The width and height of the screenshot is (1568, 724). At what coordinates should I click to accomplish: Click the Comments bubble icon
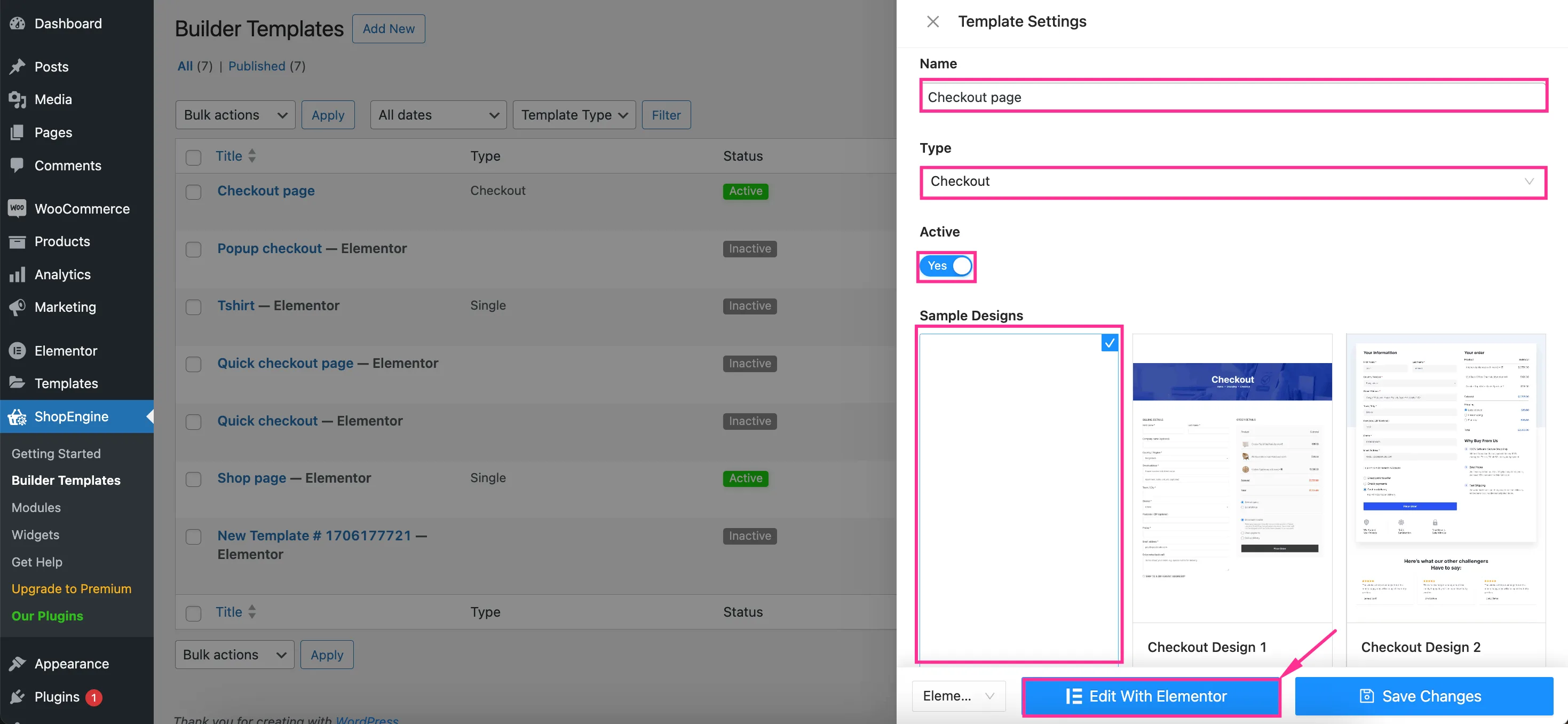[x=18, y=165]
